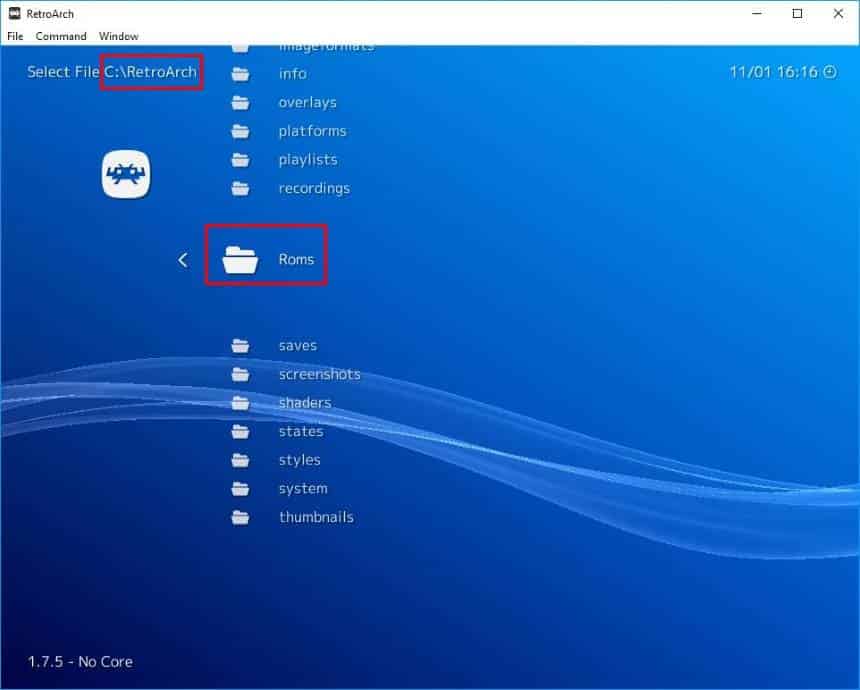Open the Window menu
The image size is (860, 690).
(118, 36)
